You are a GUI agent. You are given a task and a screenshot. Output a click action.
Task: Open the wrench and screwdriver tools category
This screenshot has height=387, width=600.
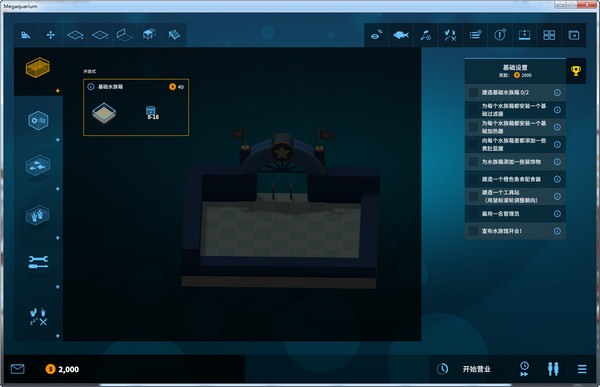(x=38, y=262)
